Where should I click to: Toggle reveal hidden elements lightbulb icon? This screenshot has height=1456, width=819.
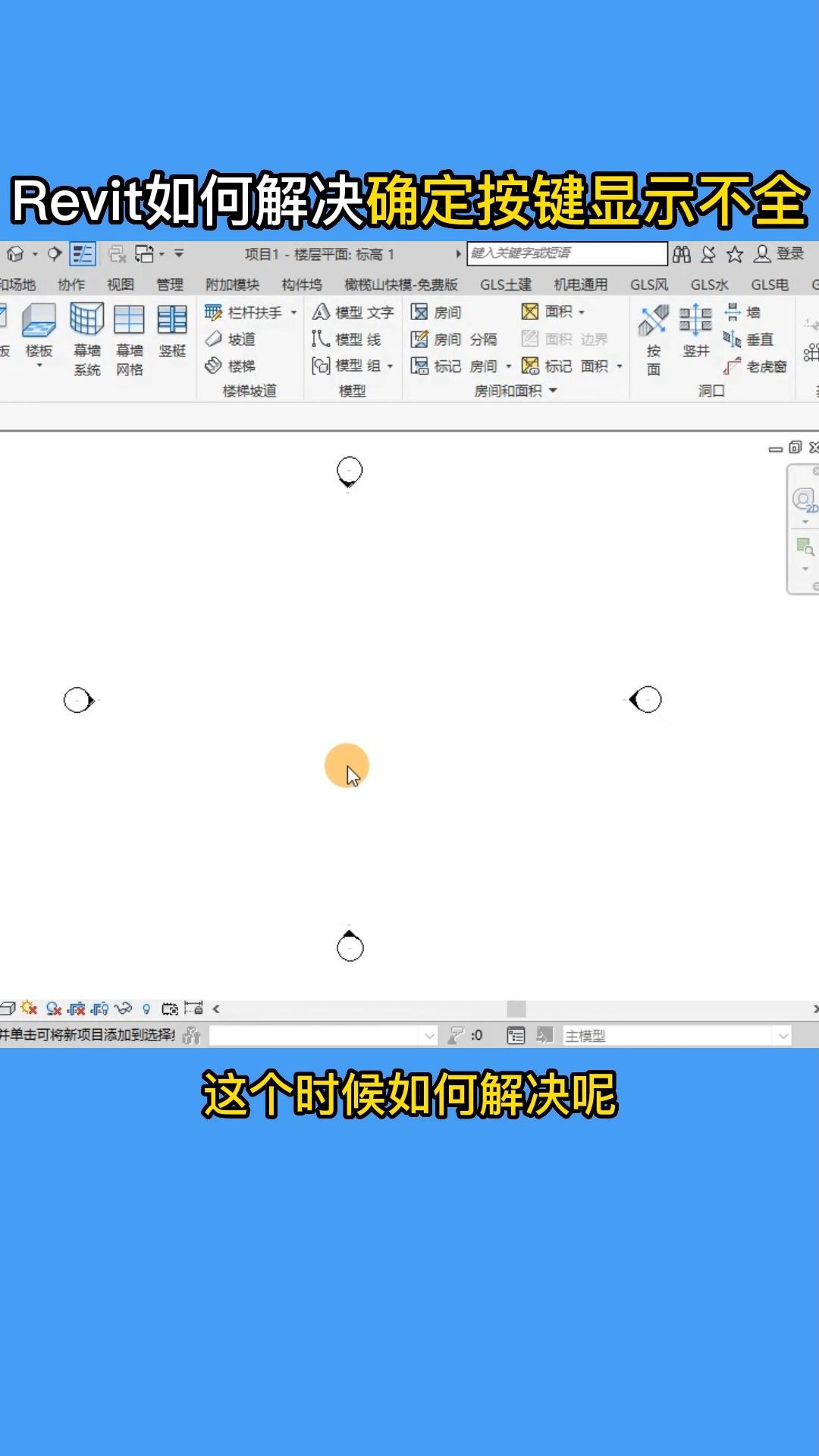(x=146, y=1009)
